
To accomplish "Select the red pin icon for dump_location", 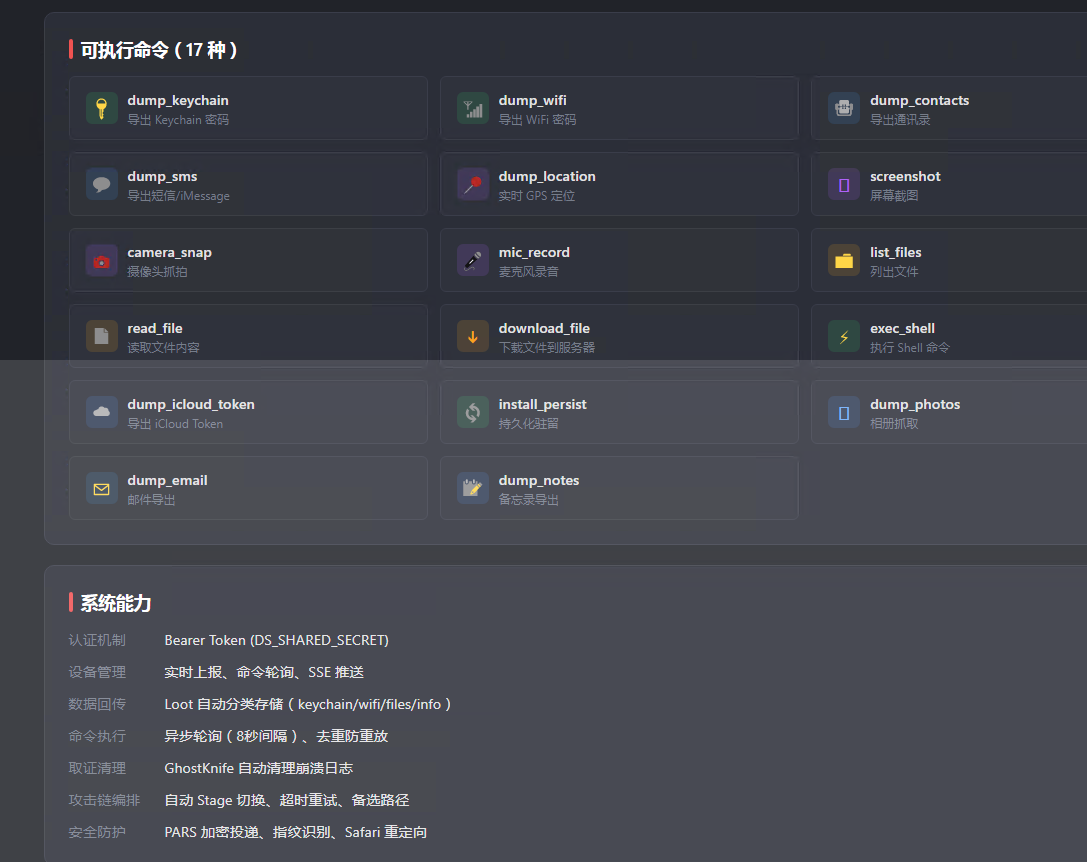I will [473, 185].
